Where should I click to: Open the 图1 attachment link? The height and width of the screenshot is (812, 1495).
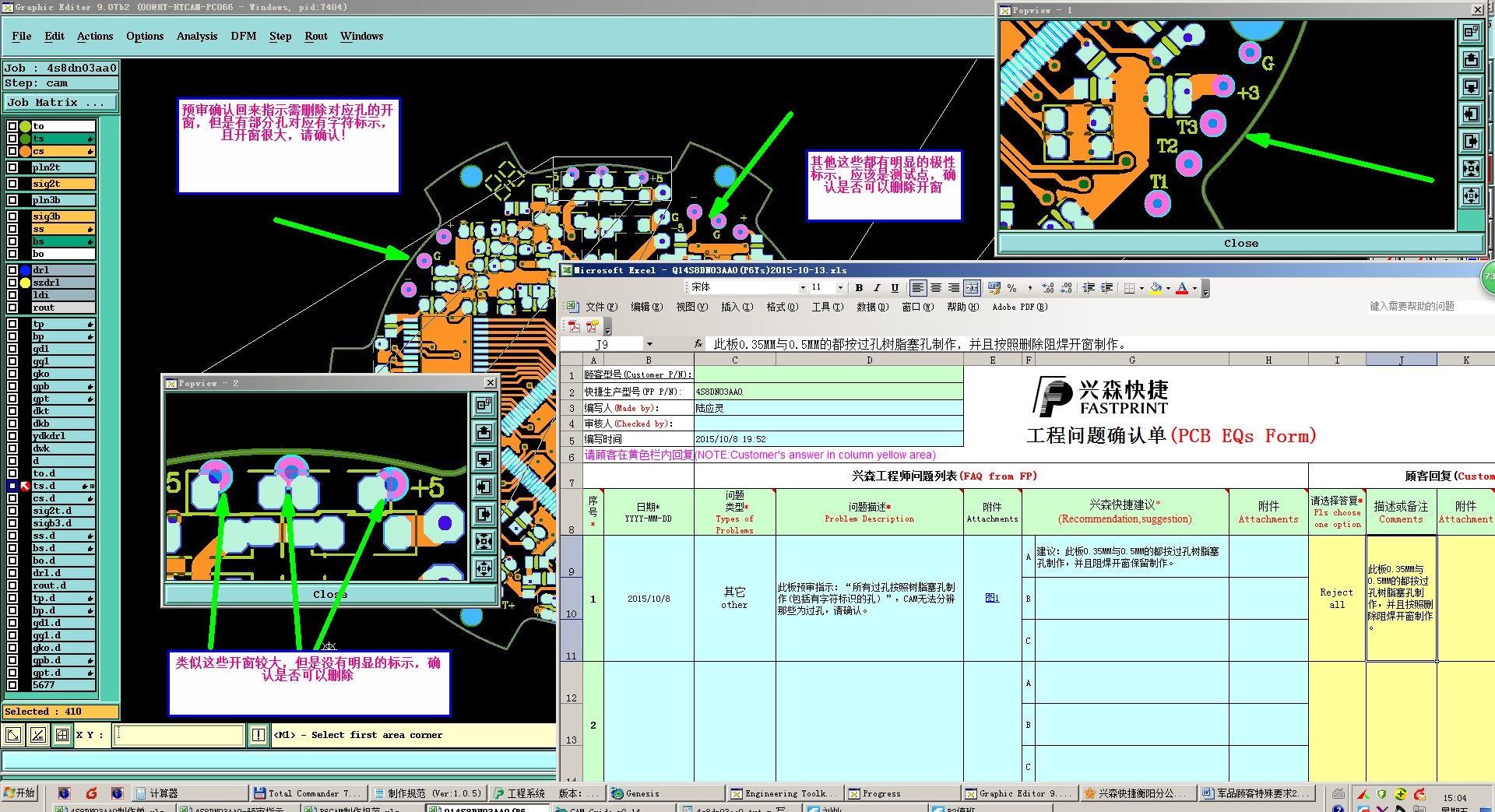click(992, 598)
